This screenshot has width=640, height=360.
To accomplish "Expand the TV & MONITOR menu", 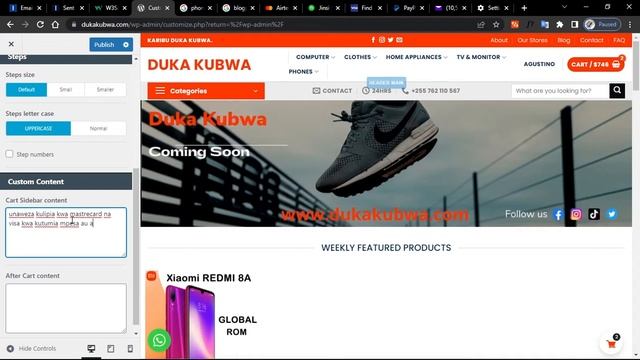I will click(x=481, y=57).
